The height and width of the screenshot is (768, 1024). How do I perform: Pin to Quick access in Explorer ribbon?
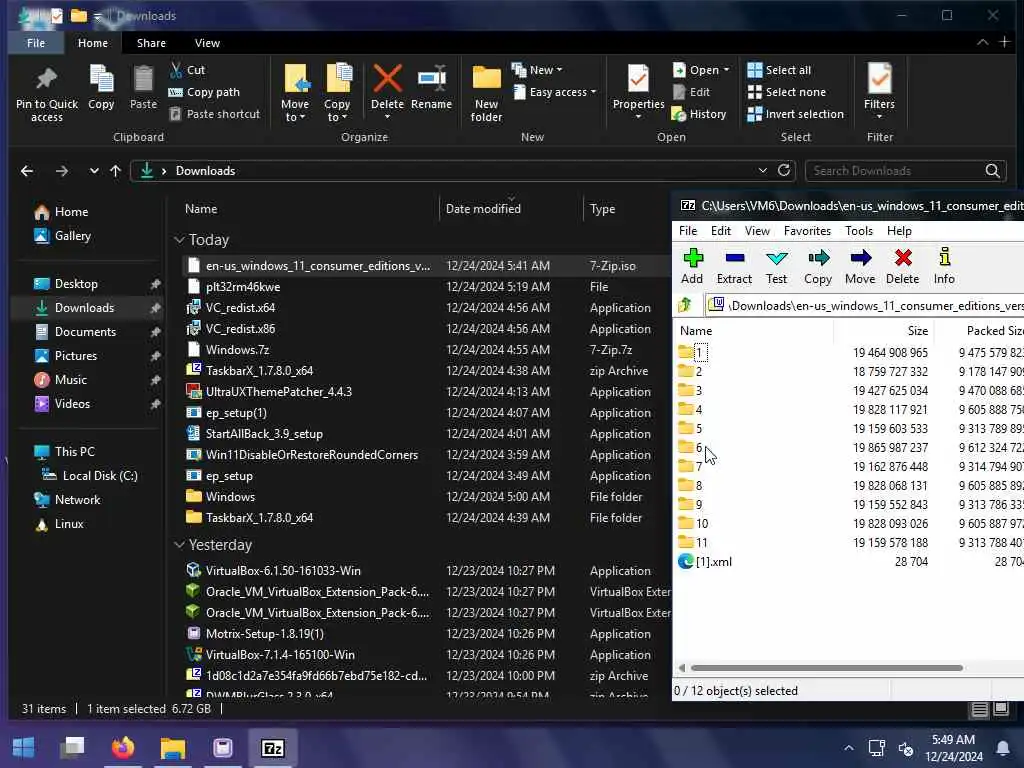point(47,94)
